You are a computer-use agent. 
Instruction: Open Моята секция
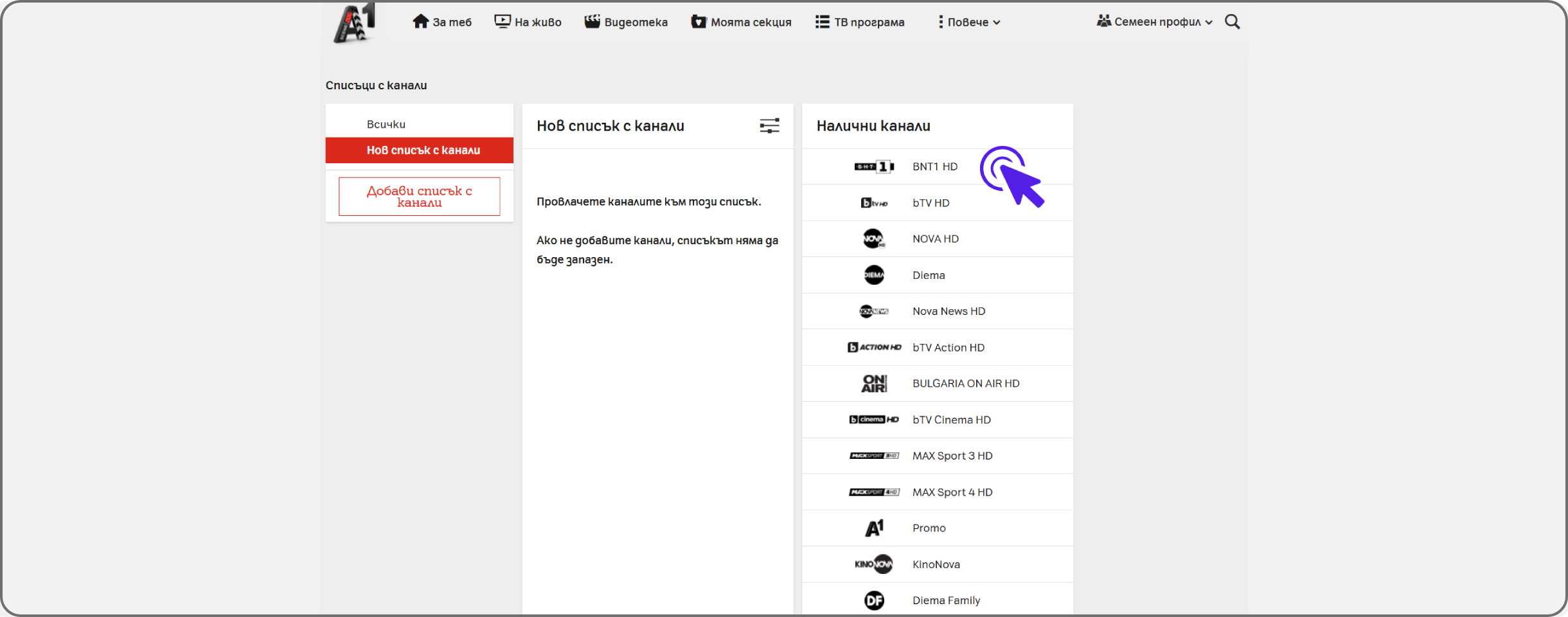coord(741,22)
